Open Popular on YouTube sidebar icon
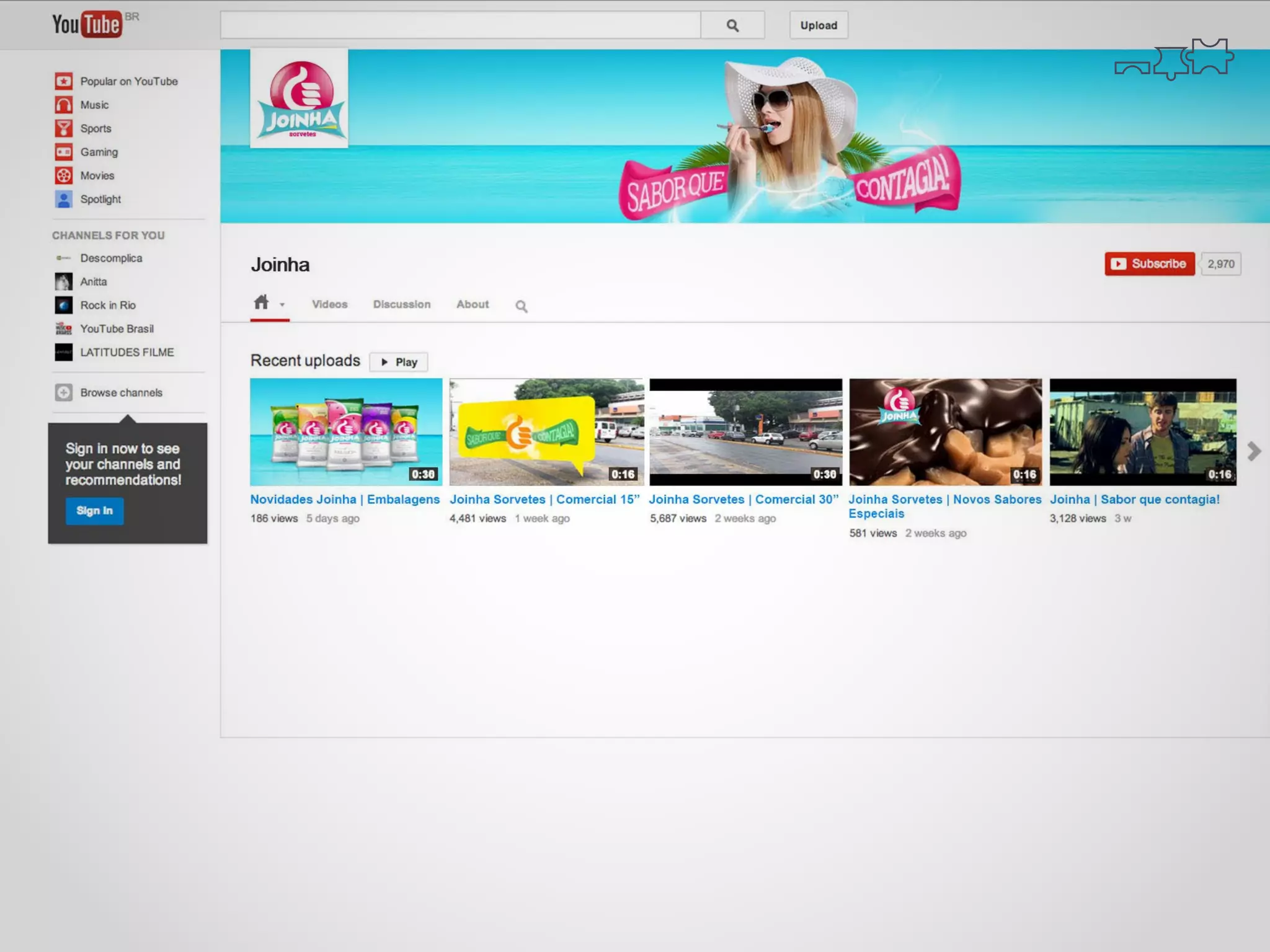 (63, 81)
